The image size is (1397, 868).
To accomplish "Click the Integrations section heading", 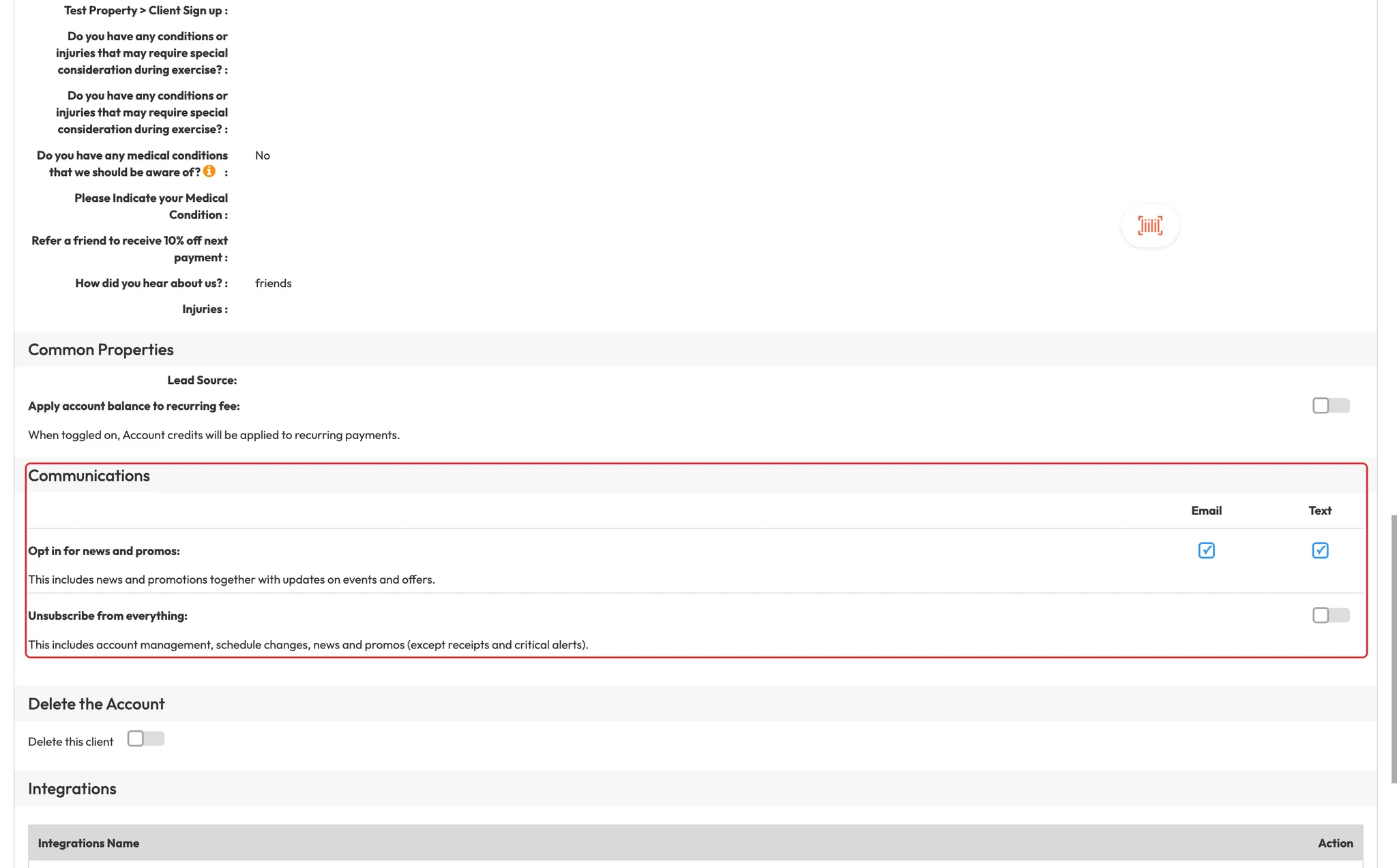I will point(72,789).
